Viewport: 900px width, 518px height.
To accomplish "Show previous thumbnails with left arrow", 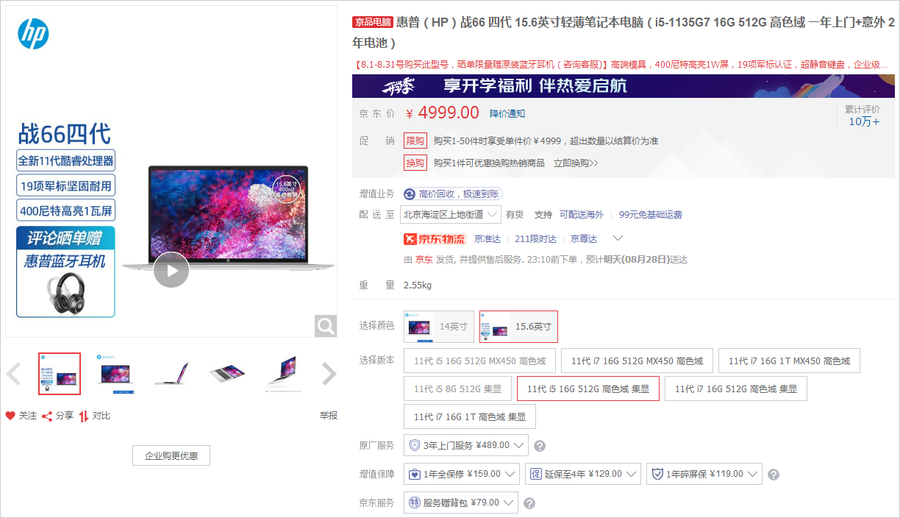I will click(13, 374).
